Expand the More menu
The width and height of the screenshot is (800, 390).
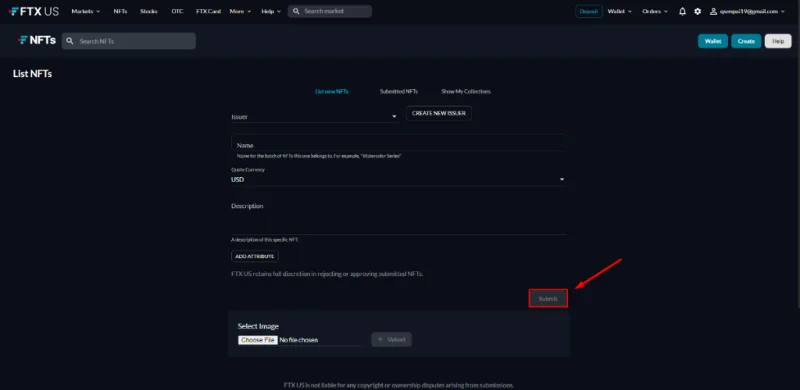[240, 11]
